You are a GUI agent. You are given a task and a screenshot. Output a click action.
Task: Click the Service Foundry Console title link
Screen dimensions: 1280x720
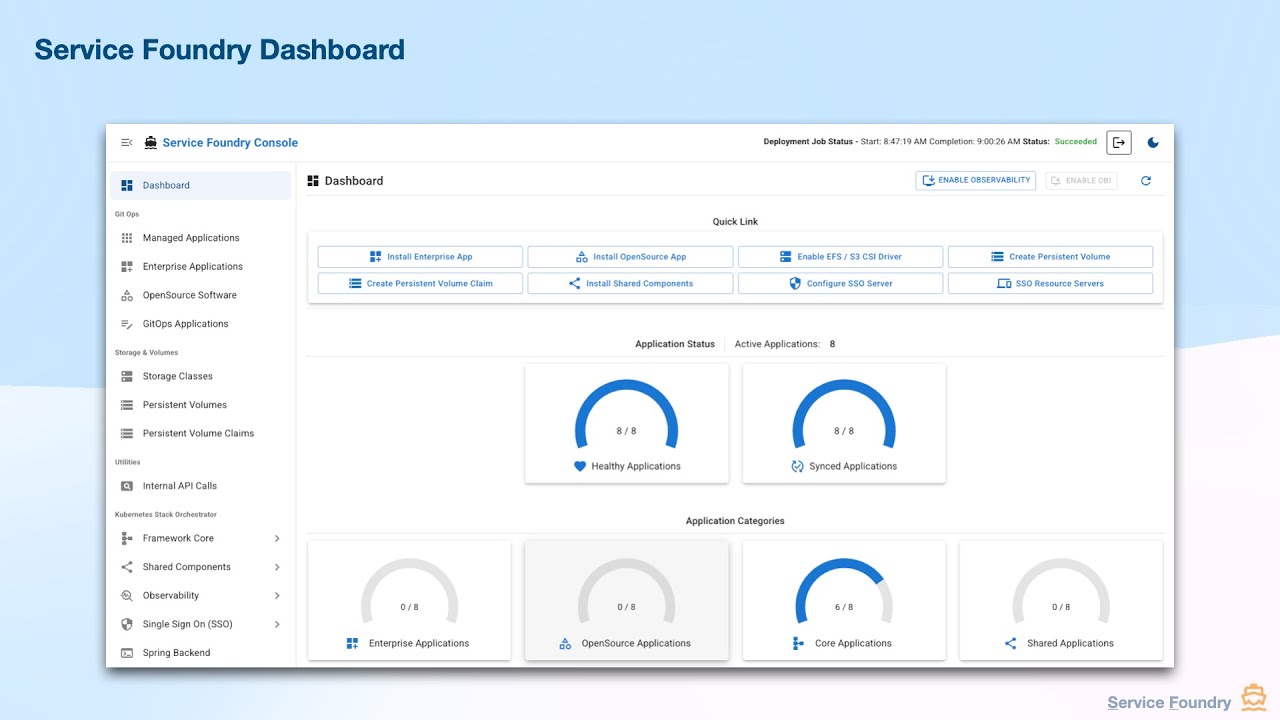[230, 143]
